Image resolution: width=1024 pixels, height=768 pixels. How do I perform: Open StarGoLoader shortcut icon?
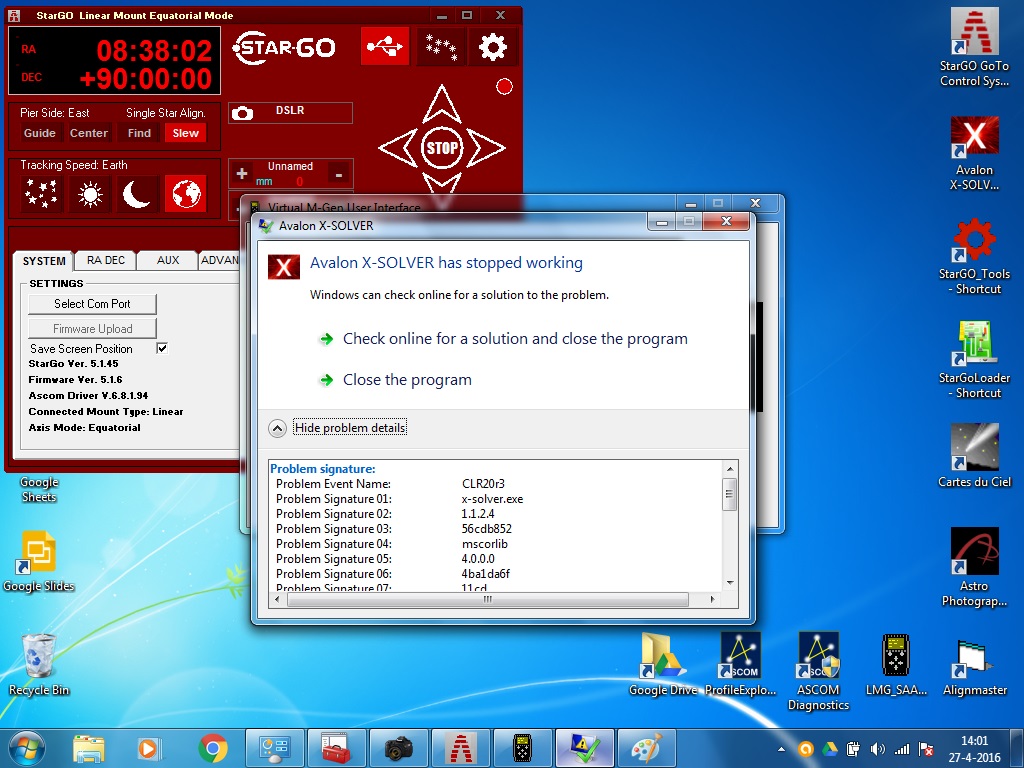(974, 359)
